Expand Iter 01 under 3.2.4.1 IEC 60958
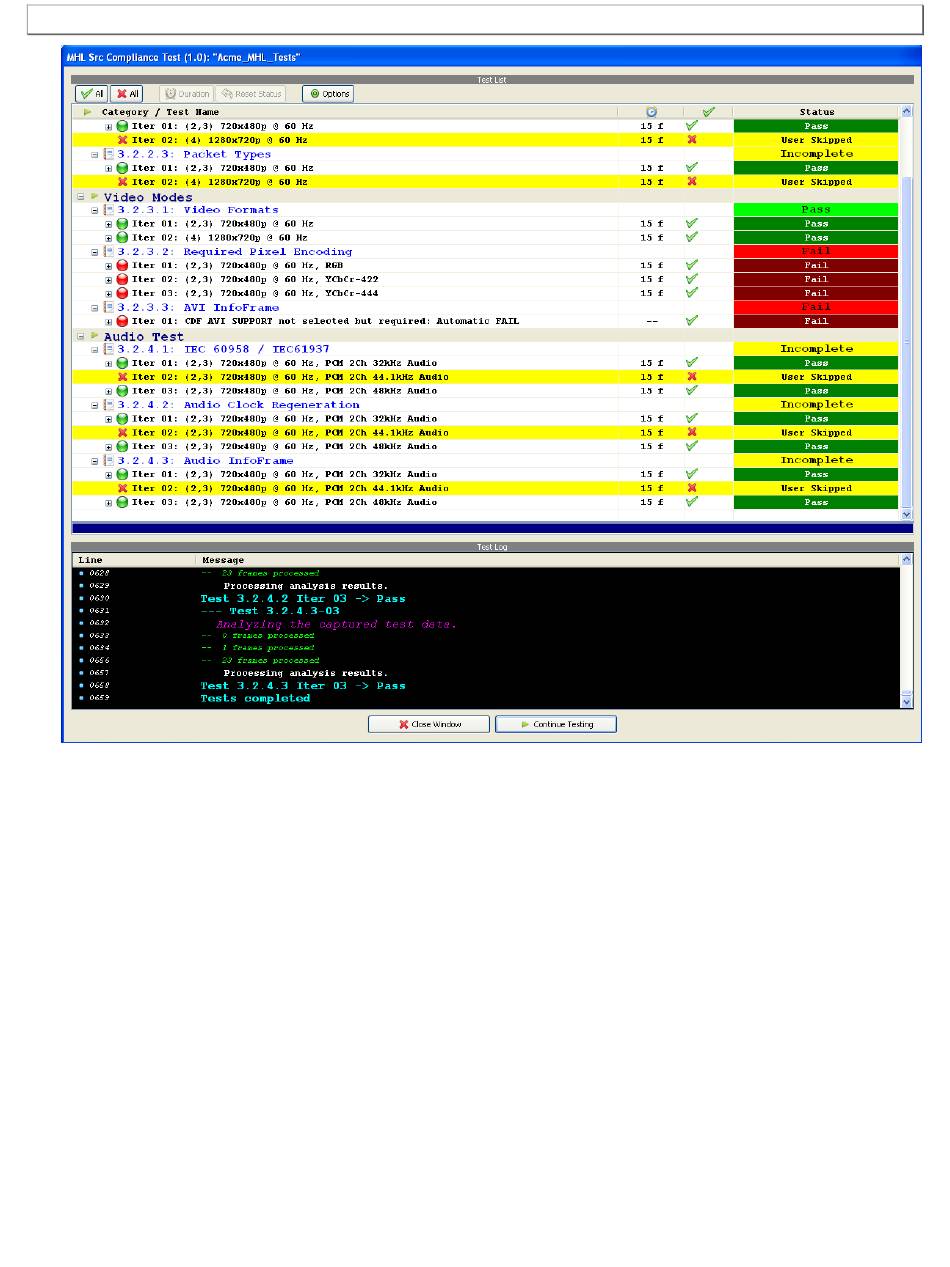 tap(109, 363)
